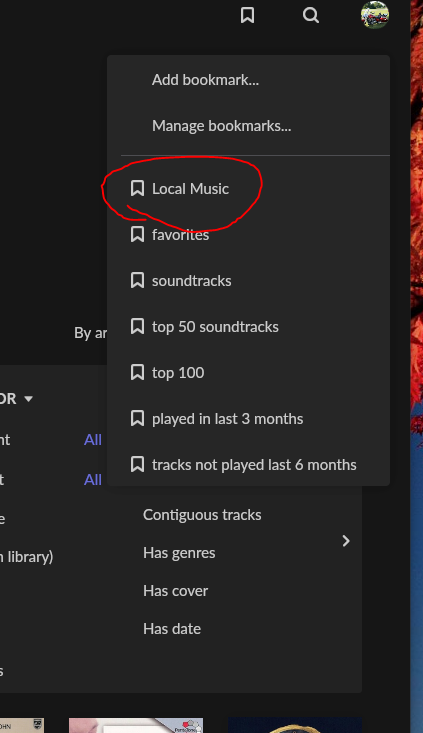Select Has cover filter option

tap(175, 590)
